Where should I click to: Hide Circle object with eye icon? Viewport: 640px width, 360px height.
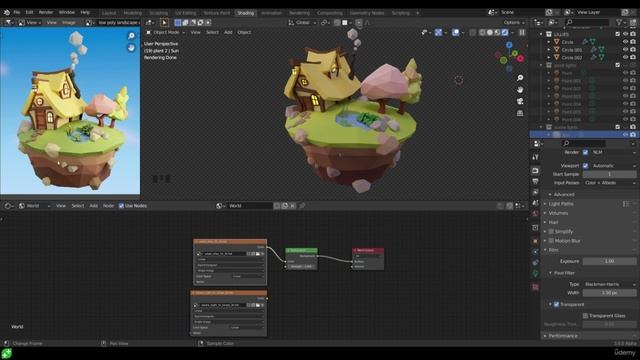[625, 42]
